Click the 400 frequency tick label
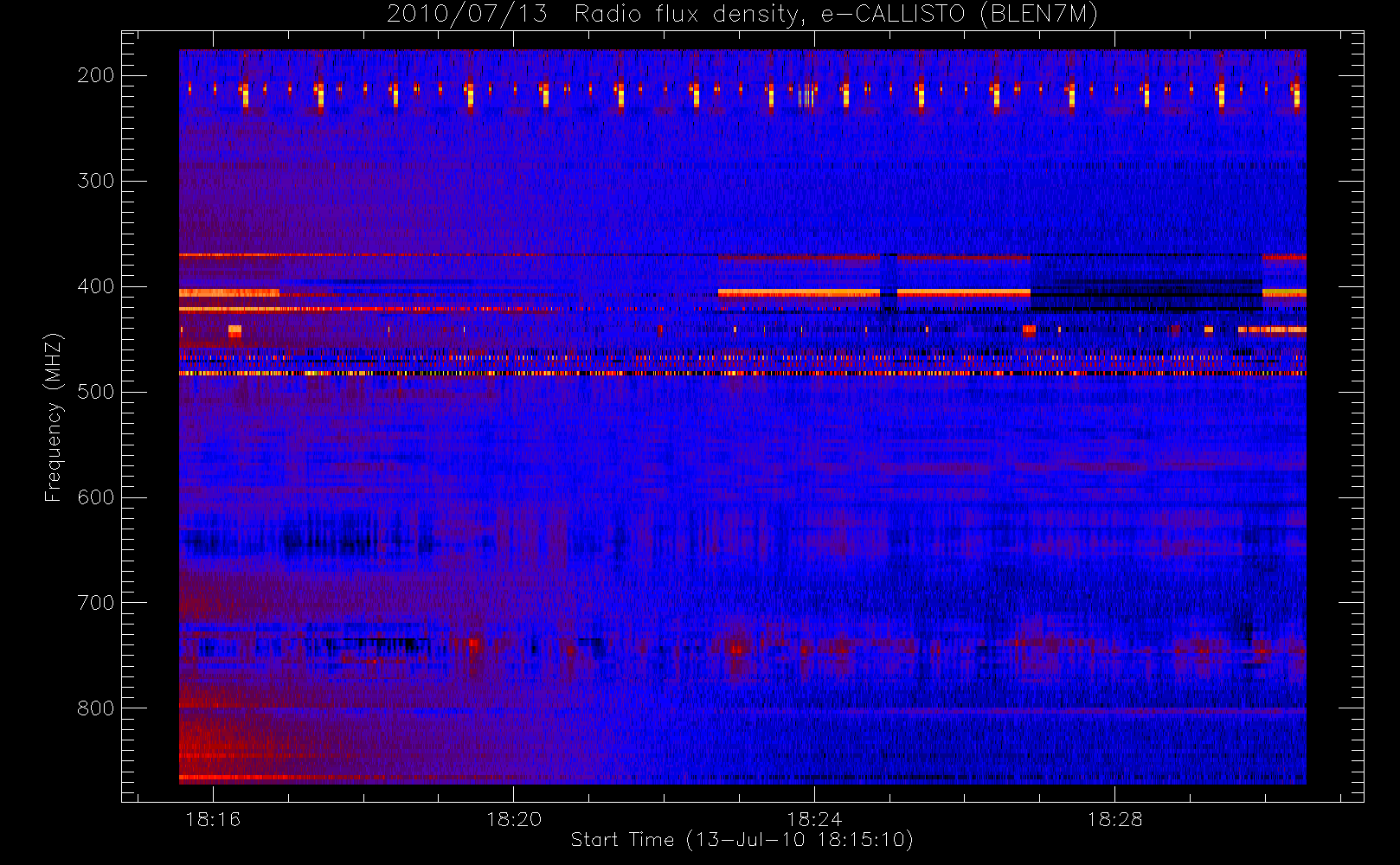 click(x=96, y=286)
